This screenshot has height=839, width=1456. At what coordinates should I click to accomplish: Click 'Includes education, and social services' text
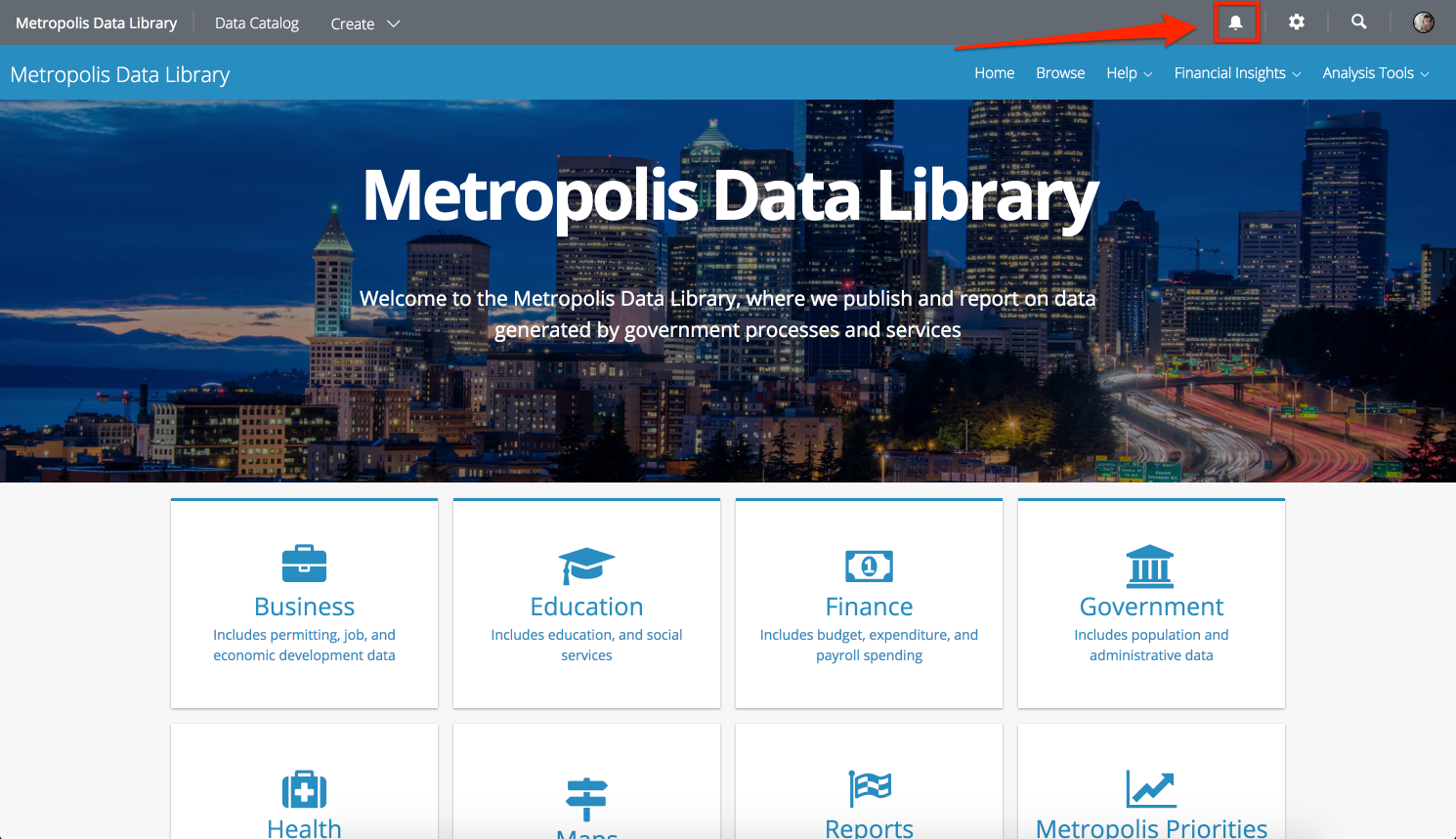(x=586, y=645)
